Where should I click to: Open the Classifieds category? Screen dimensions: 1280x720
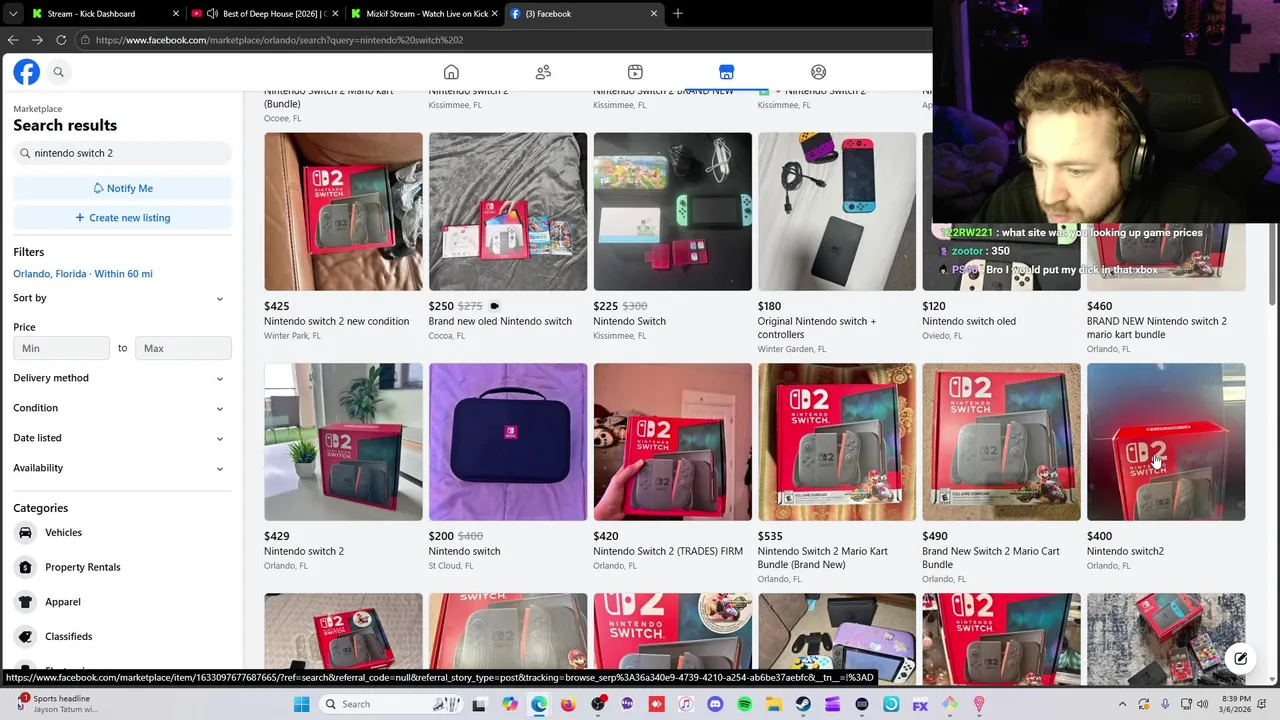(122, 636)
